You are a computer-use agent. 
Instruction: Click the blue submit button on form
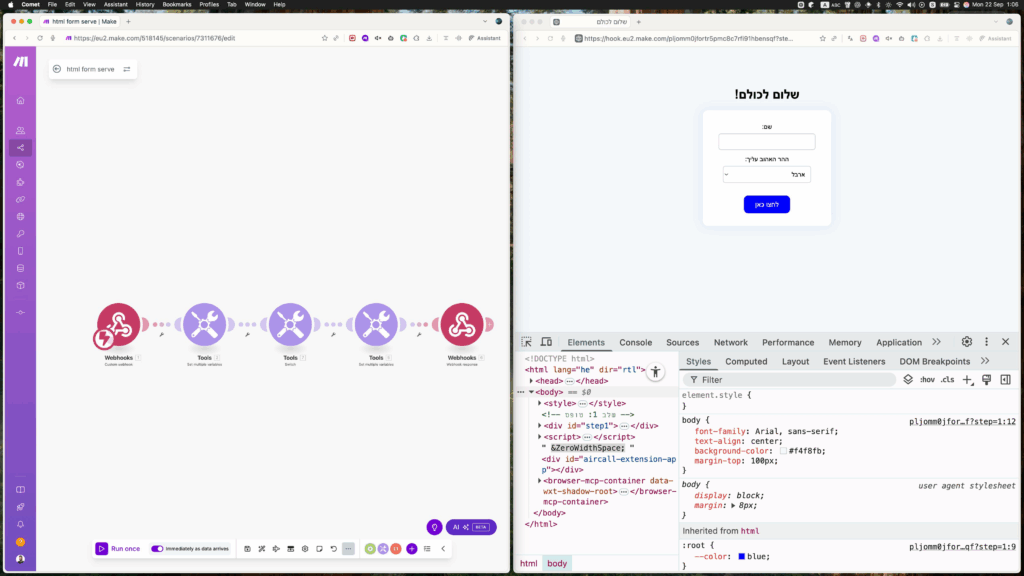point(767,204)
